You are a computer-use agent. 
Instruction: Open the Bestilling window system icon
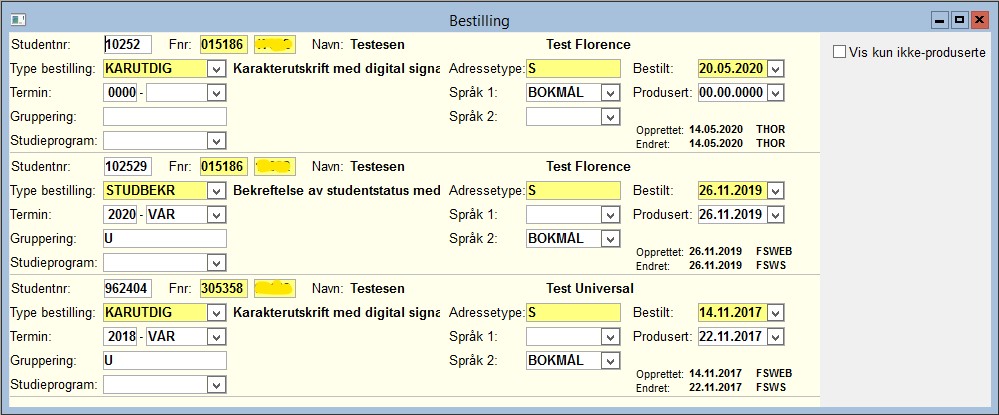18,20
